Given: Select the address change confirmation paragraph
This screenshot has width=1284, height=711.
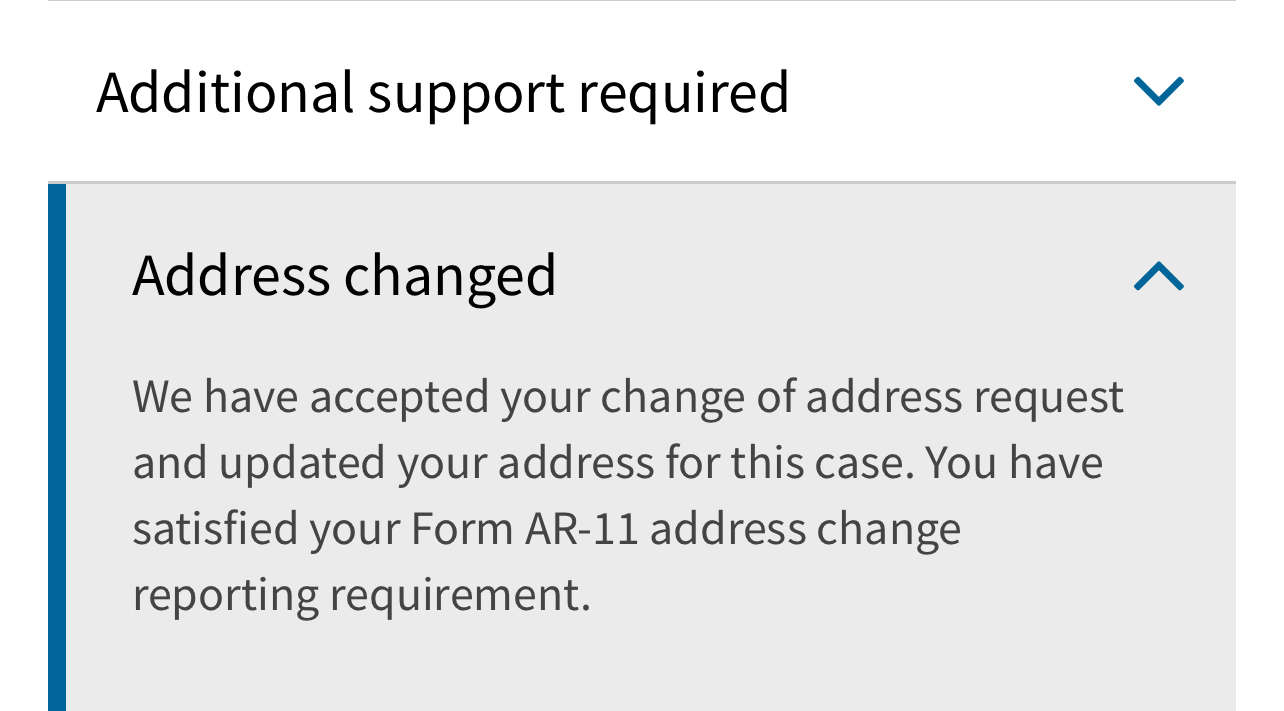Looking at the screenshot, I should coord(628,494).
